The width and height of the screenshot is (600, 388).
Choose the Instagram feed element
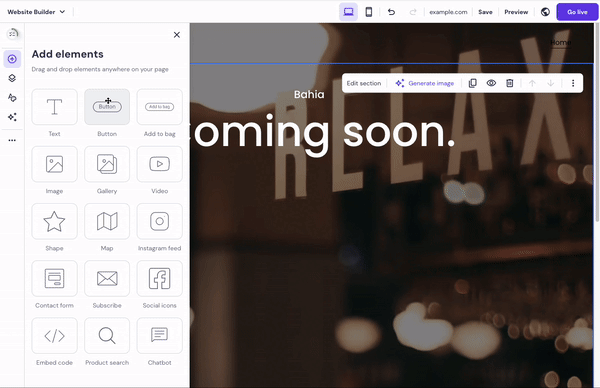point(160,221)
